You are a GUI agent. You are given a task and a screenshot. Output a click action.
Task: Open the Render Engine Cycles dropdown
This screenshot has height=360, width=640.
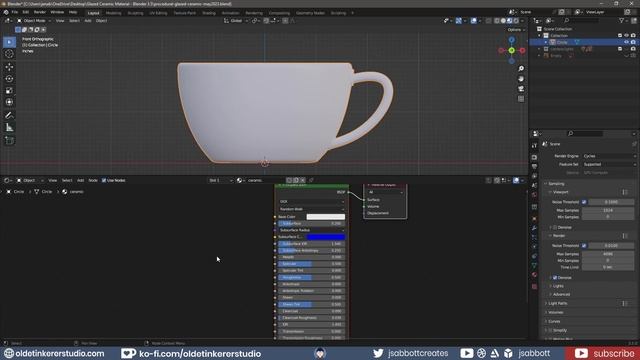click(x=609, y=156)
